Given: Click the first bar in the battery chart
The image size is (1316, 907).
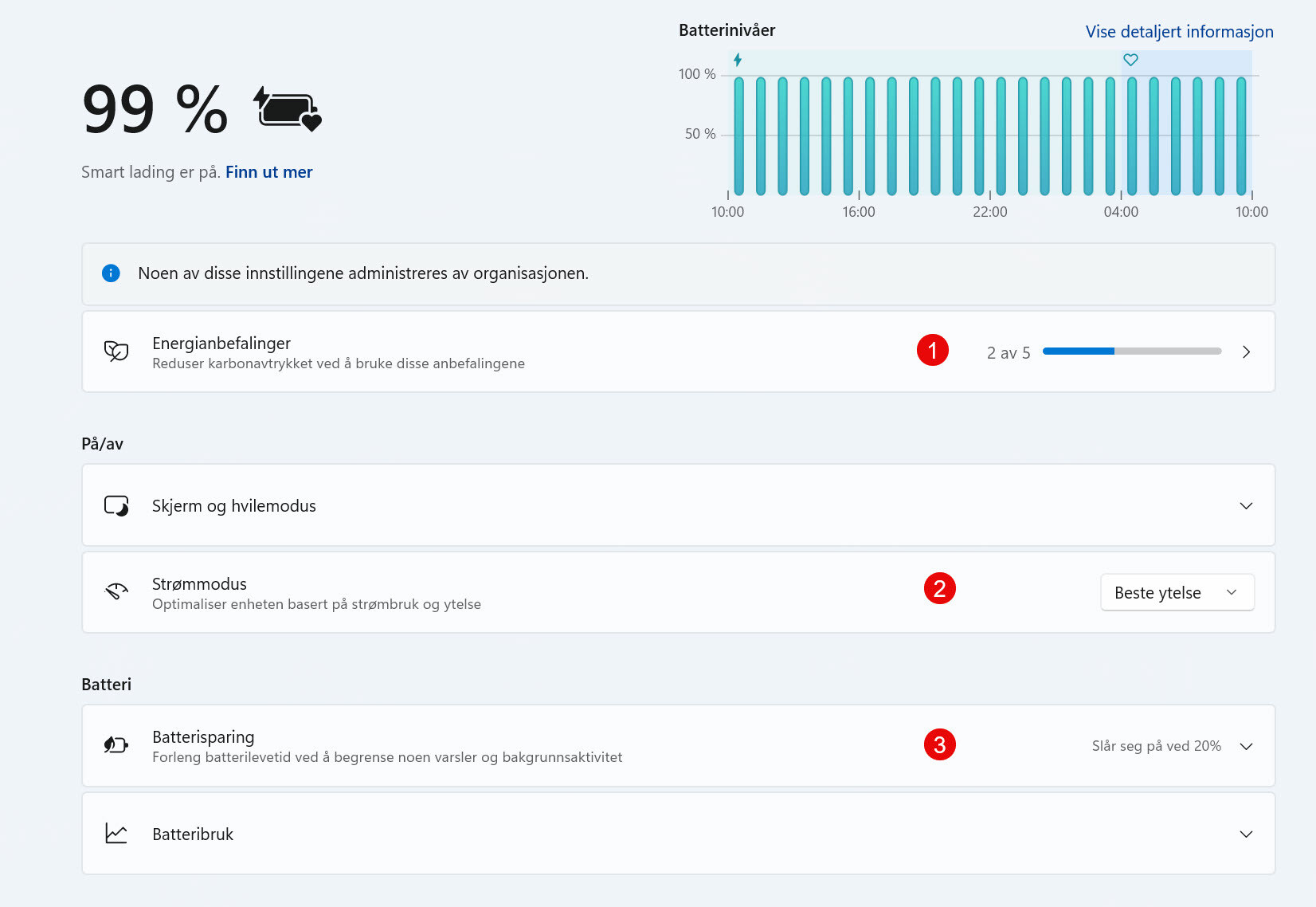Looking at the screenshot, I should coord(739,136).
